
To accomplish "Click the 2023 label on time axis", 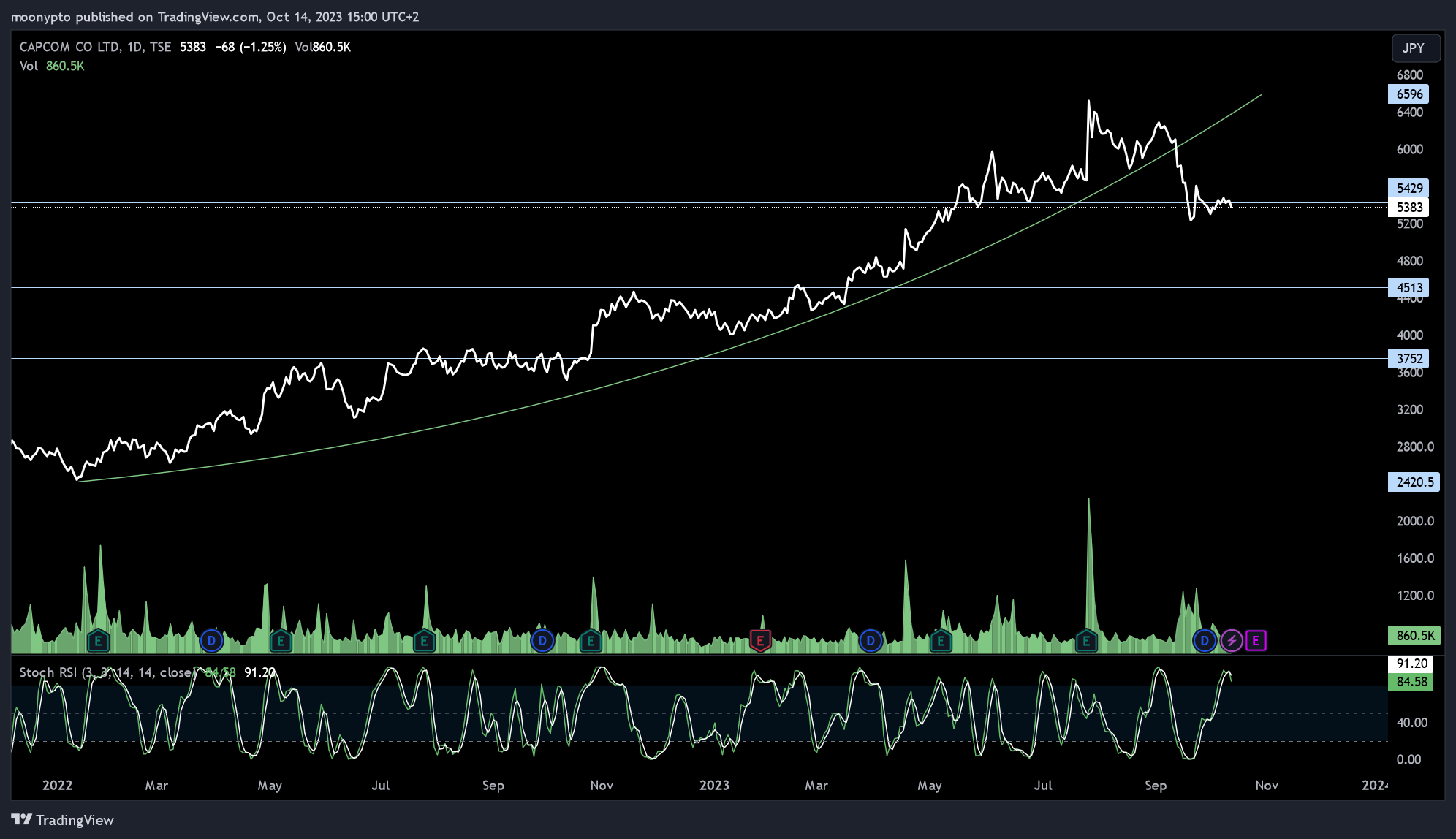I will pyautogui.click(x=714, y=786).
